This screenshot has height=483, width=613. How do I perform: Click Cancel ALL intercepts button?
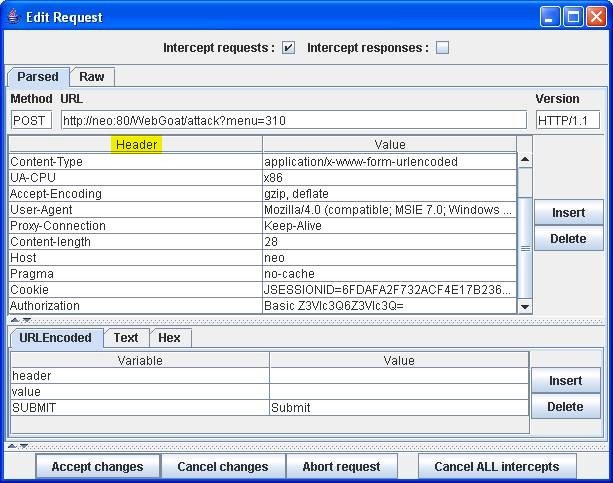point(497,467)
